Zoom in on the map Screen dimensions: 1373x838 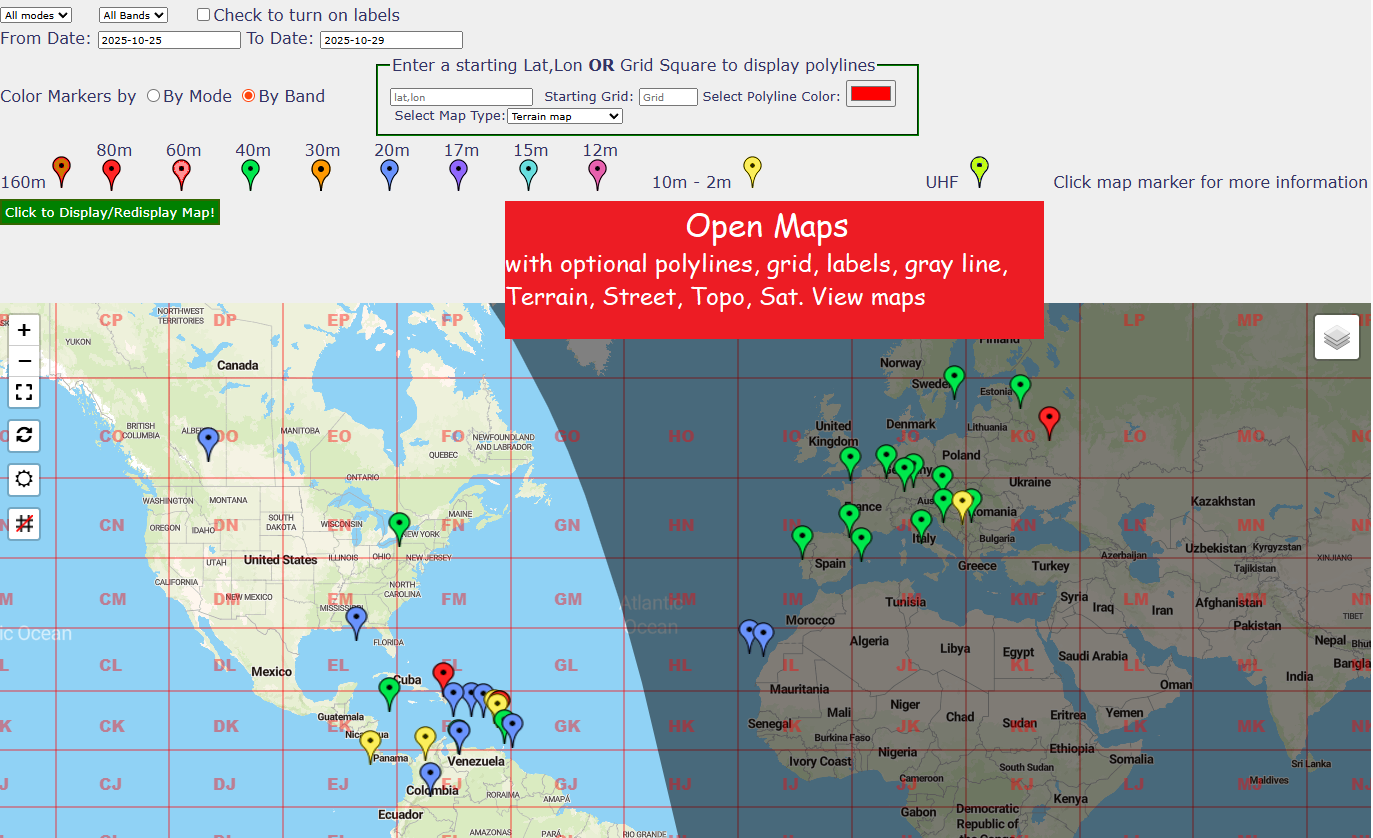(x=24, y=330)
